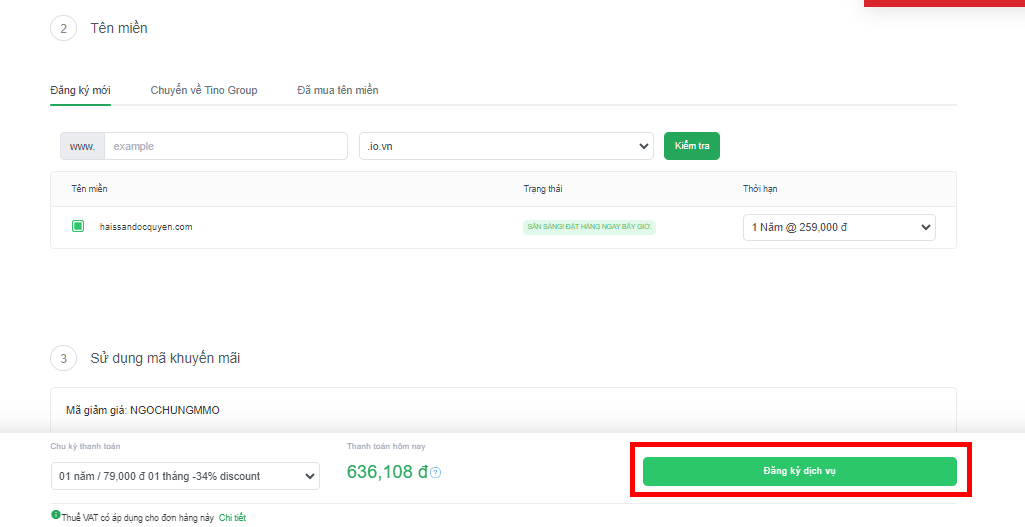
Task: Open the Đã mua tên miền tab
Action: click(x=337, y=90)
